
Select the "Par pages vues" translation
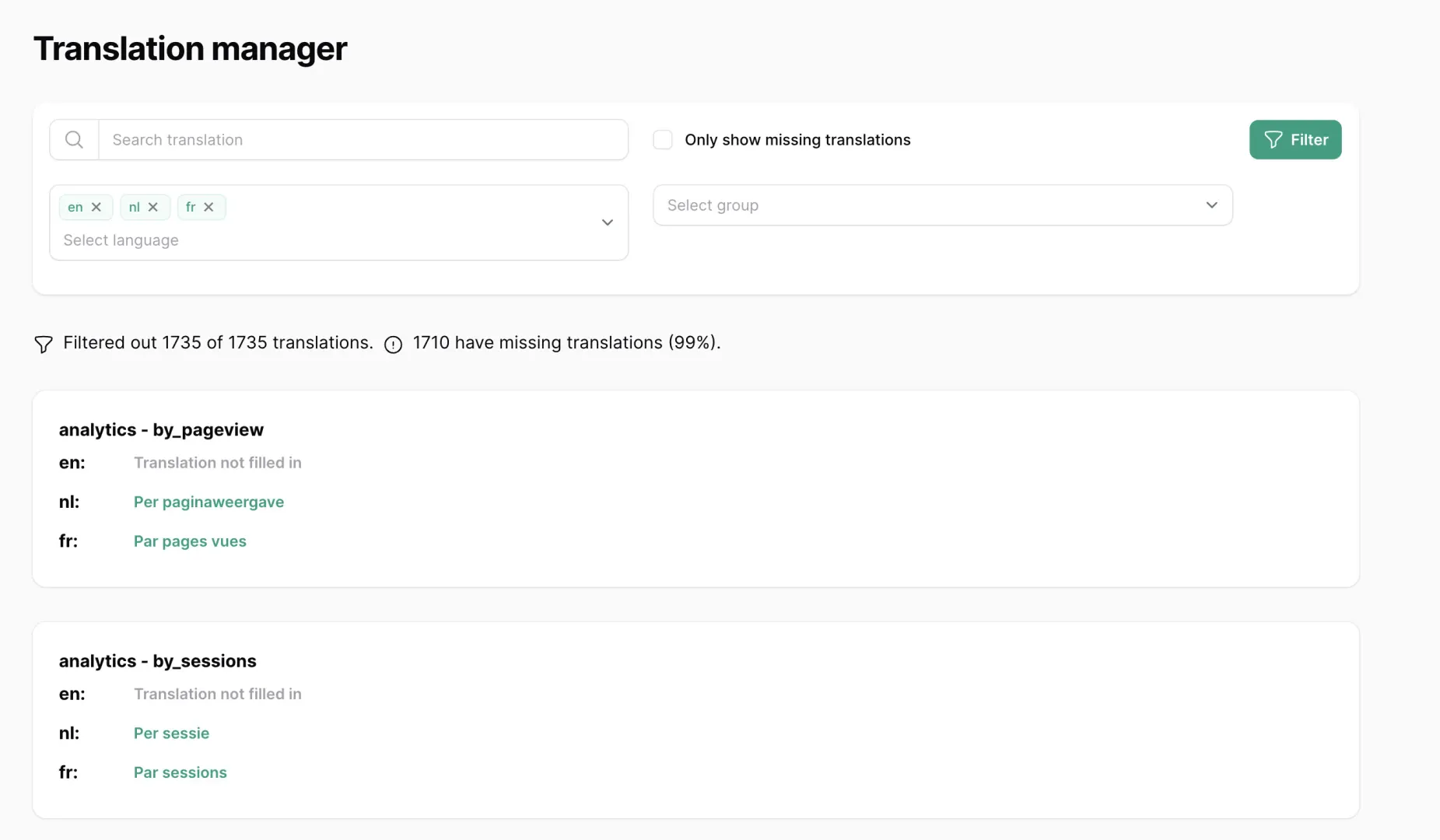pos(189,541)
